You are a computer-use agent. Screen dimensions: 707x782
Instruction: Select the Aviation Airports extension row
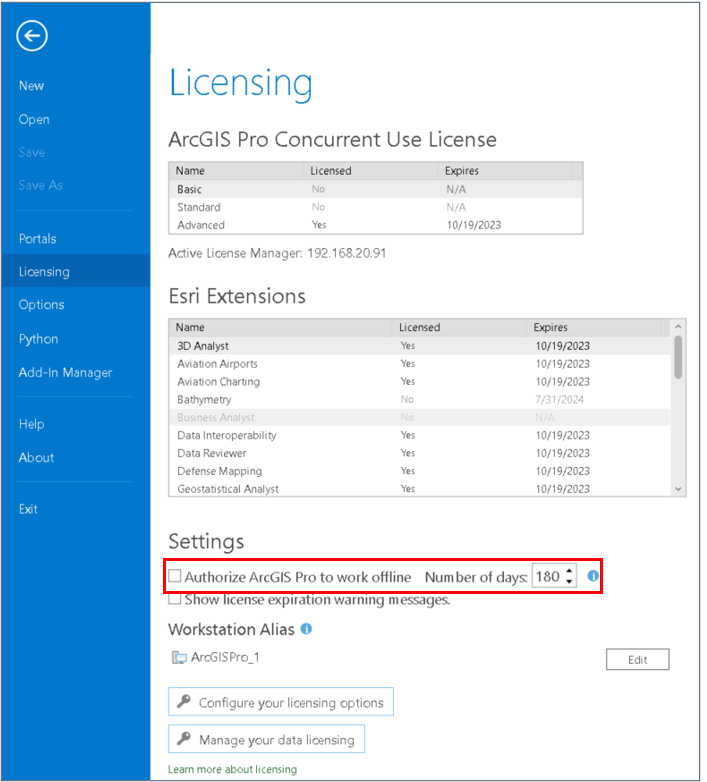[x=420, y=364]
